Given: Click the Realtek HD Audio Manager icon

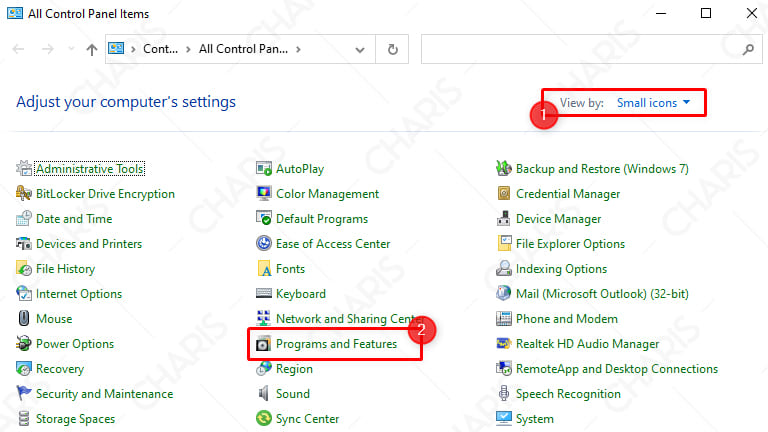Looking at the screenshot, I should coord(504,343).
